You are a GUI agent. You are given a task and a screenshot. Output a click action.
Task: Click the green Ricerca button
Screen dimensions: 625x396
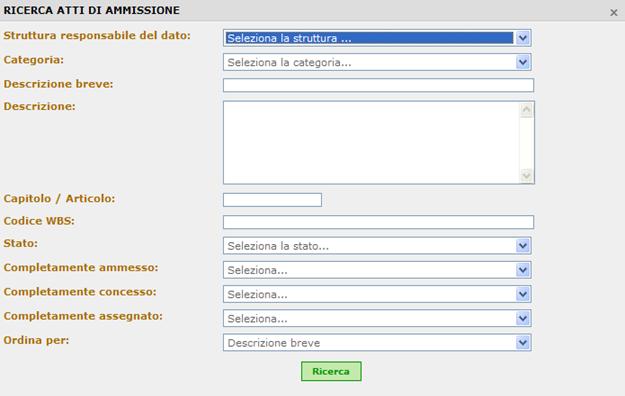331,371
